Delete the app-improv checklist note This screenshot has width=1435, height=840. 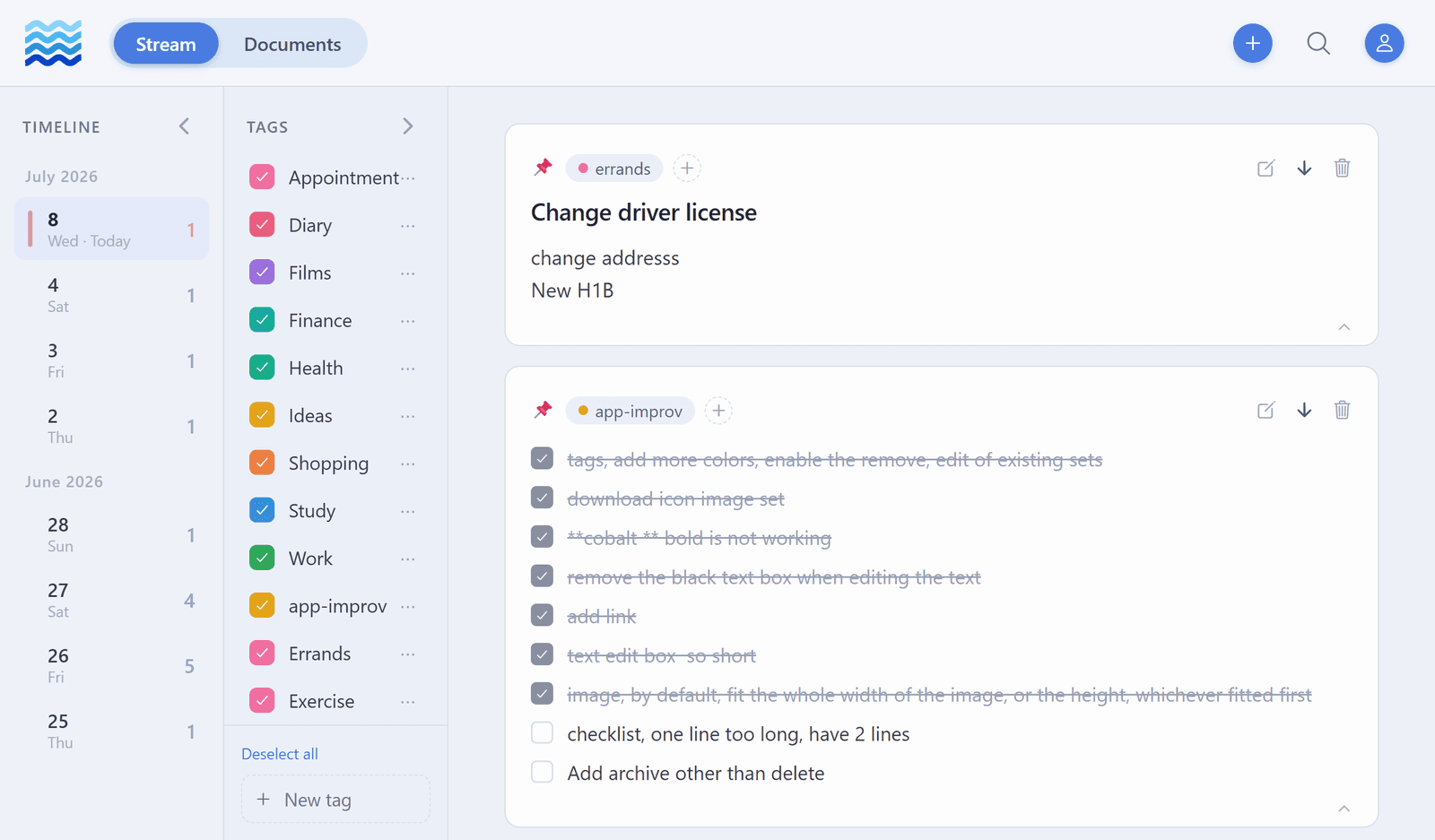(x=1342, y=411)
